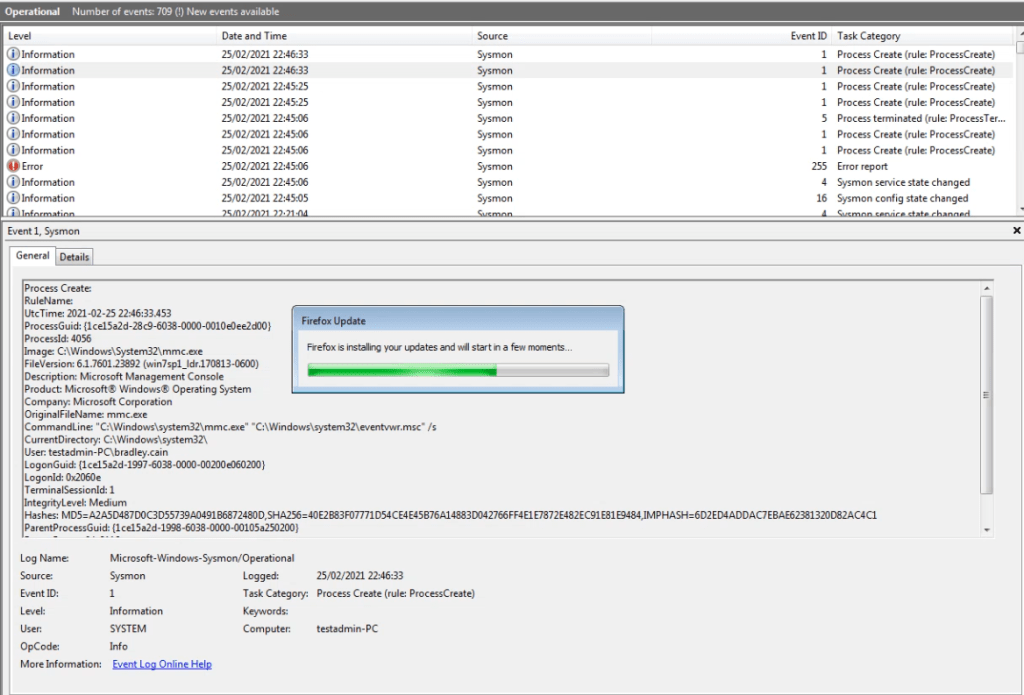Open the Event Log Online Help link
Image resolution: width=1024 pixels, height=695 pixels.
point(161,664)
